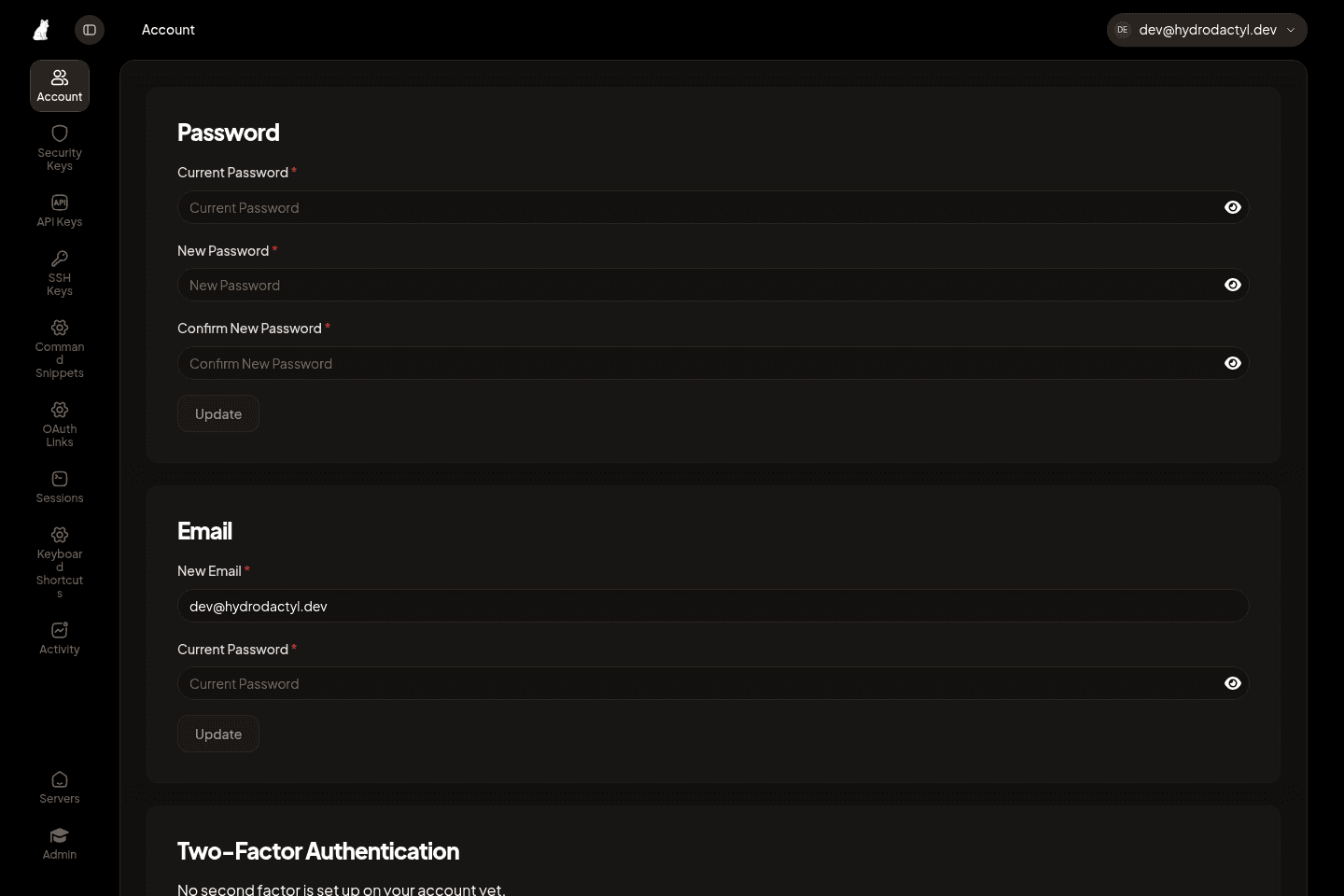Toggle the sidebar collapse button
This screenshot has width=1344, height=896.
90,30
